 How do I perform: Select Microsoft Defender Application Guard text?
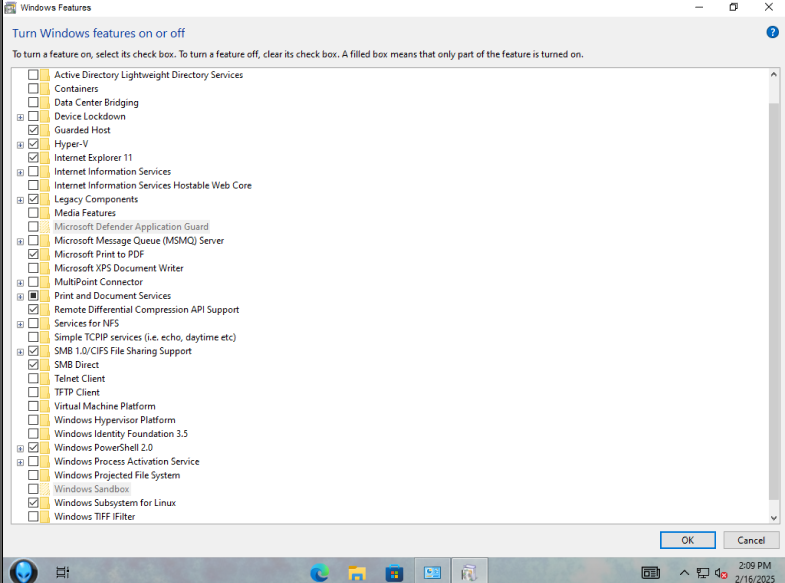click(131, 227)
